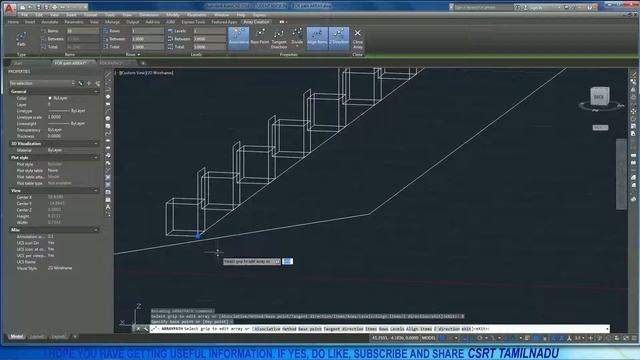Expand the Rows panel dropdown arrow
Screen dimensions: 640x360
pos(139,54)
